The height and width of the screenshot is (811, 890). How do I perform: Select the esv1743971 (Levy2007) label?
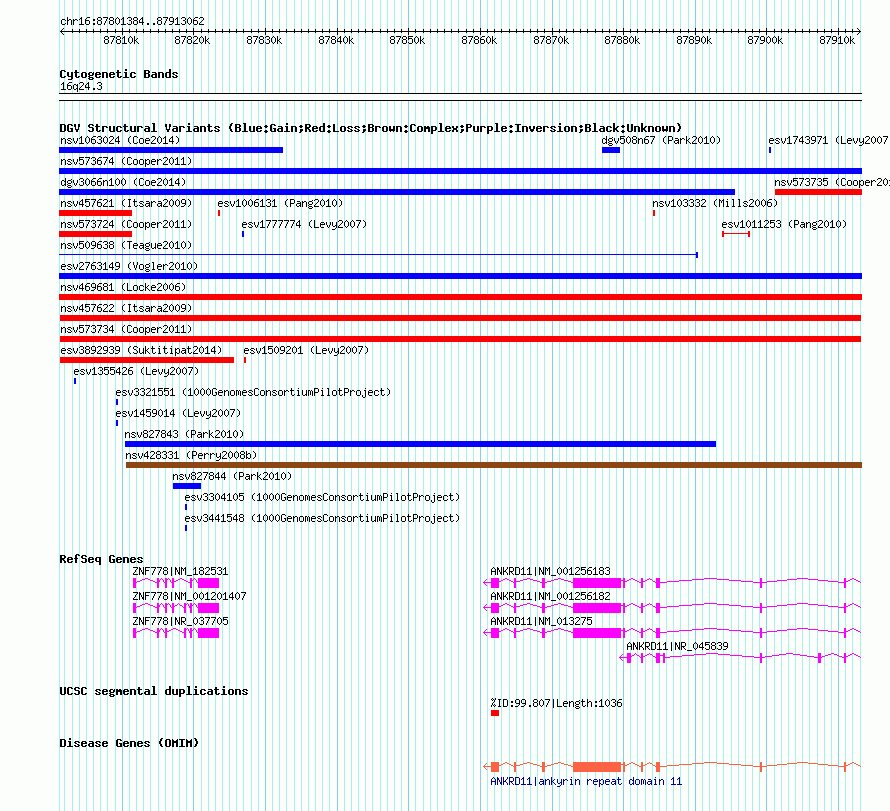(828, 140)
